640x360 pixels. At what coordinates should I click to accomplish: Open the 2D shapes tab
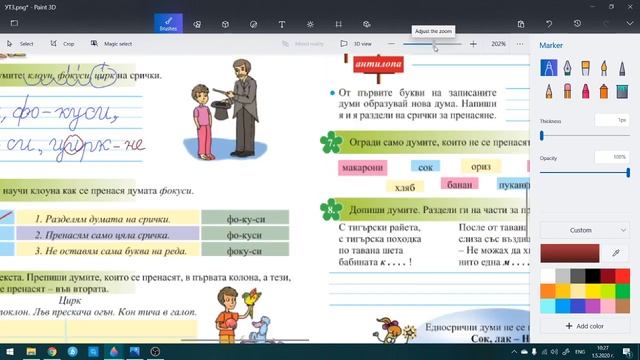coord(197,24)
